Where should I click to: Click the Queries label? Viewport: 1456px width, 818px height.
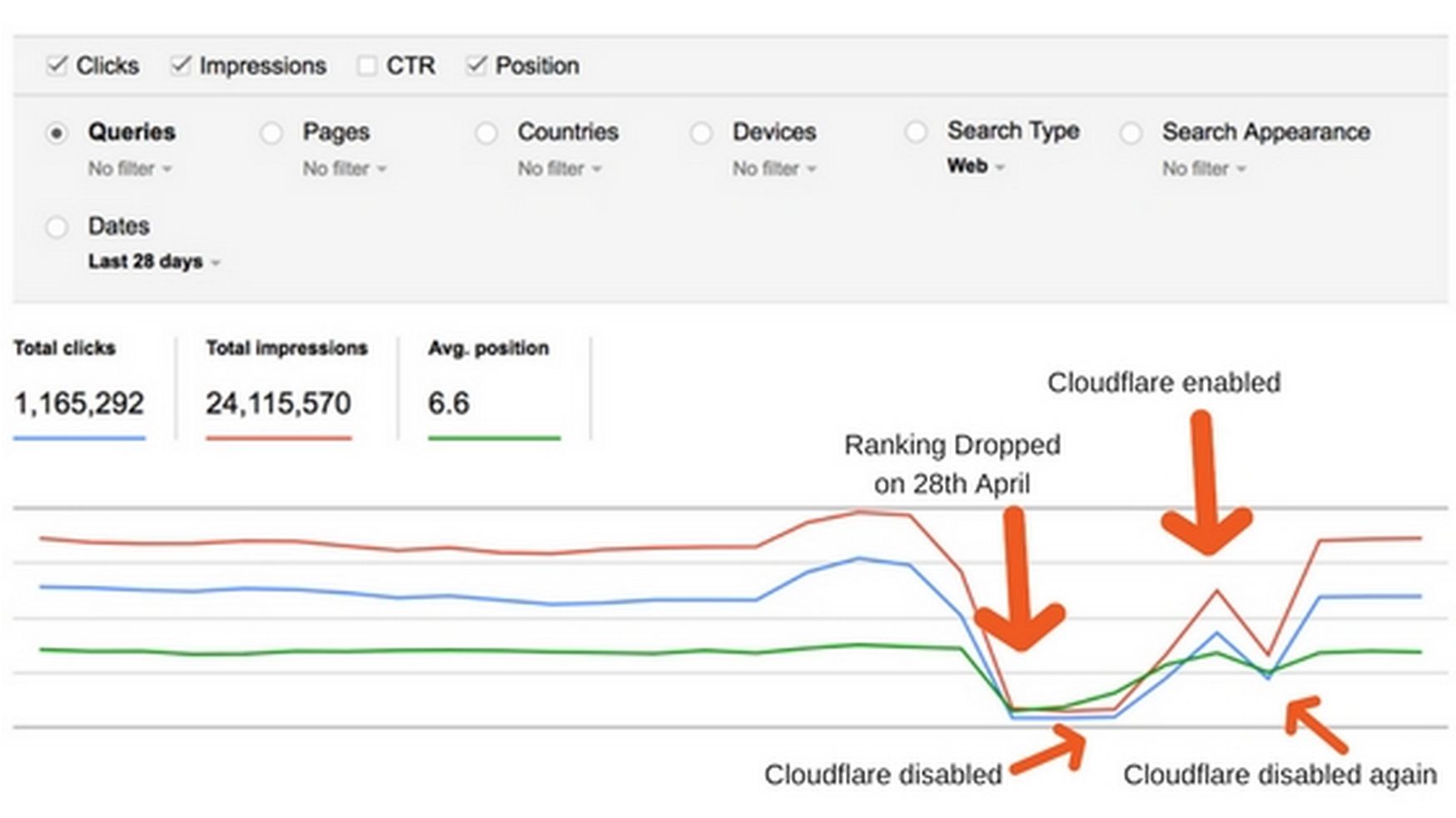point(132,132)
